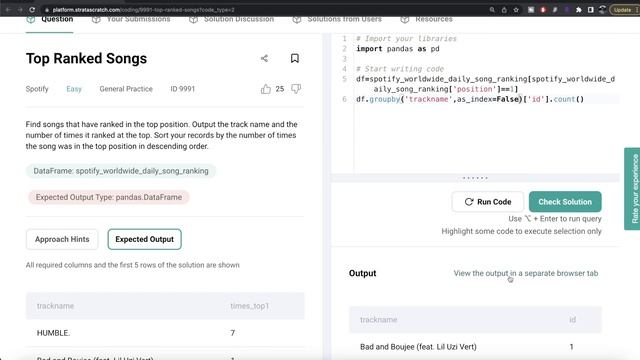
Task: Click the thumbs down dislike icon
Action: coord(296,89)
